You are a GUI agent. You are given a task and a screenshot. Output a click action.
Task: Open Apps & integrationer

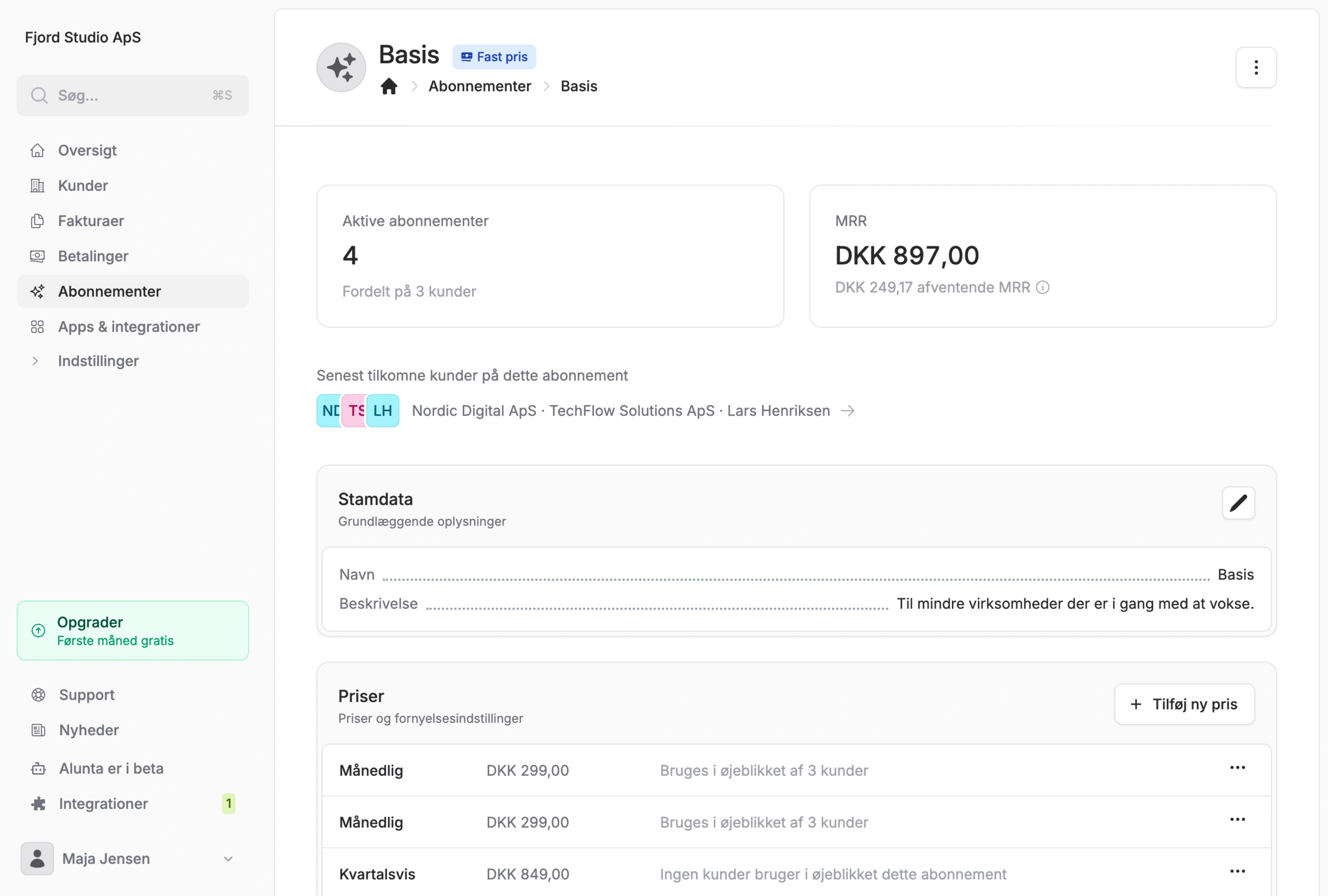(x=132, y=326)
